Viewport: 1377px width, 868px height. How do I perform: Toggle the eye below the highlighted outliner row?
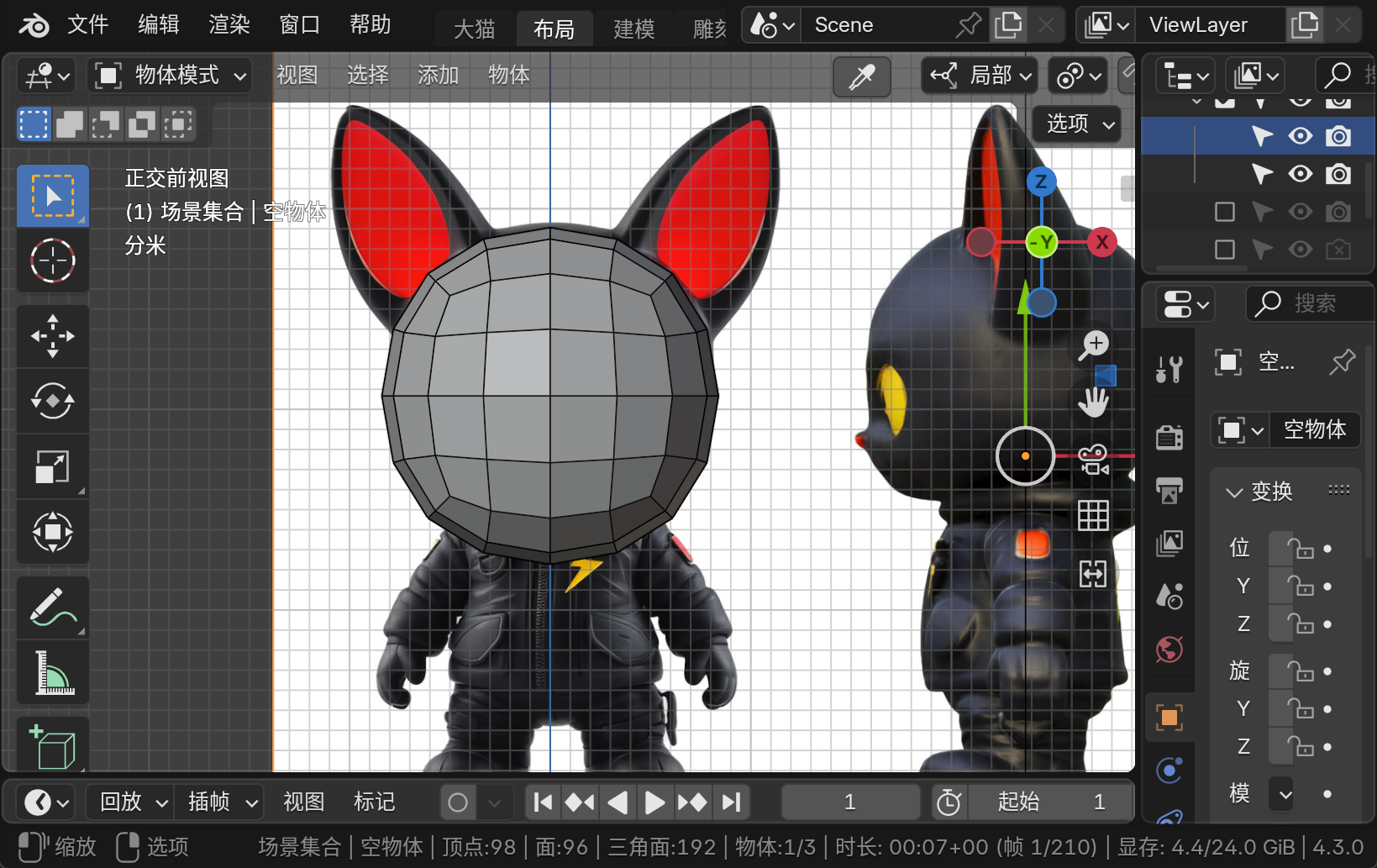pos(1301,174)
